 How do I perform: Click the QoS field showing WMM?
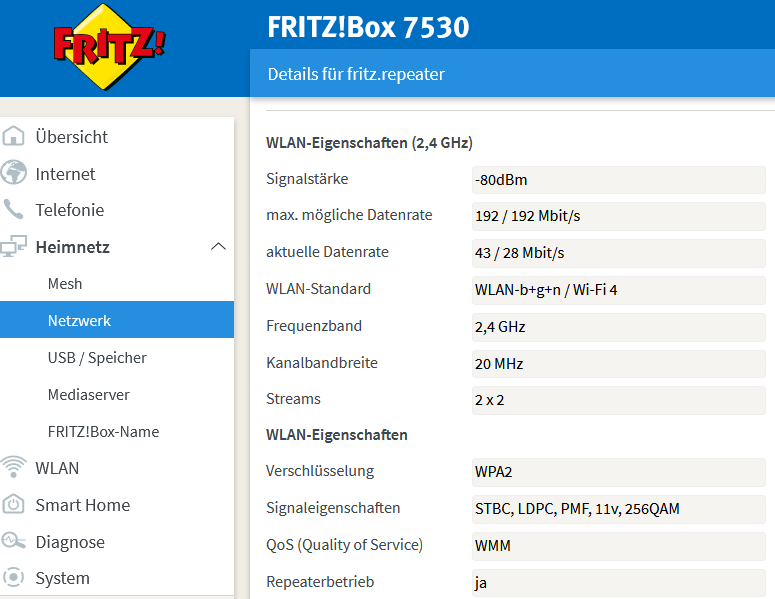pyautogui.click(x=619, y=546)
